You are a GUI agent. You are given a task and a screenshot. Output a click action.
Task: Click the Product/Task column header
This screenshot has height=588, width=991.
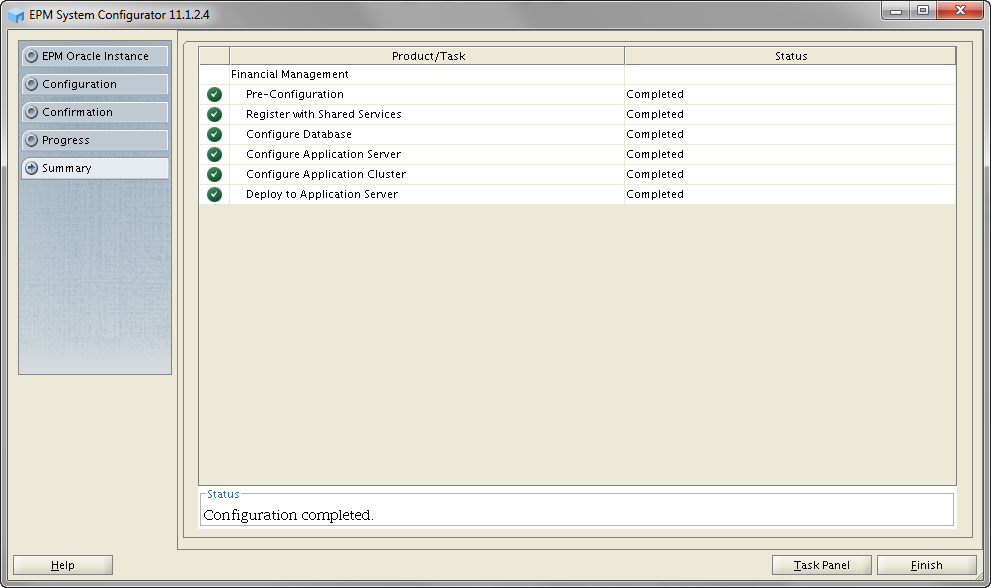(x=428, y=56)
